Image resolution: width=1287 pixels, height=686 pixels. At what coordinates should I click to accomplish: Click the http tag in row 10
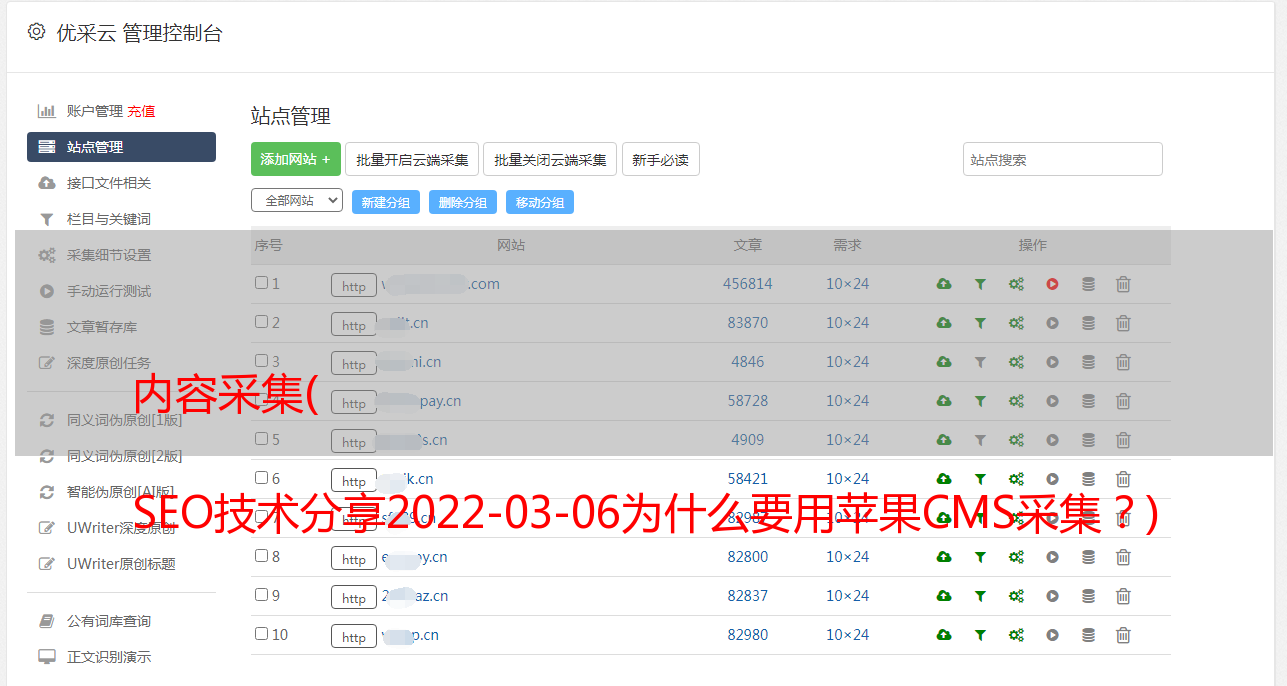pyautogui.click(x=354, y=636)
